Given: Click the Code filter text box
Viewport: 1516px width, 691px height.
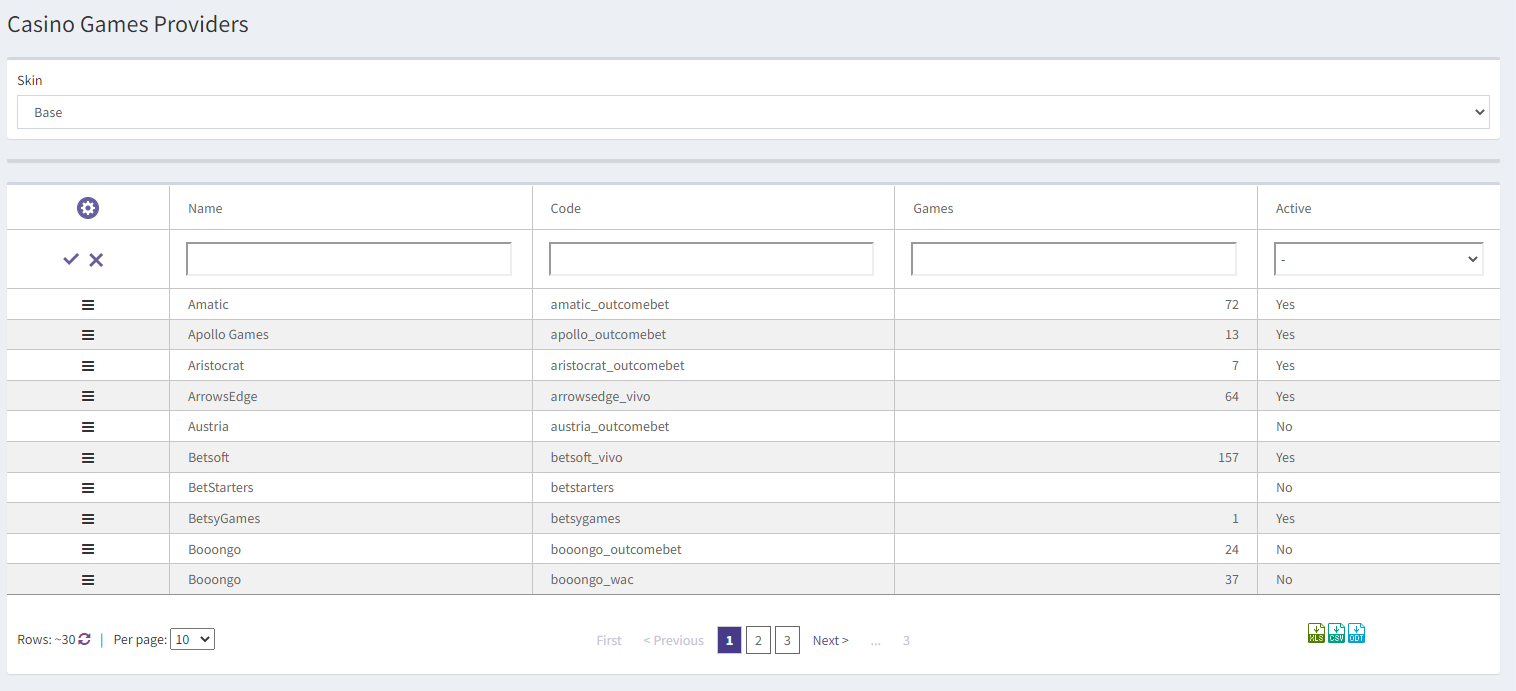Looking at the screenshot, I should click(x=711, y=259).
